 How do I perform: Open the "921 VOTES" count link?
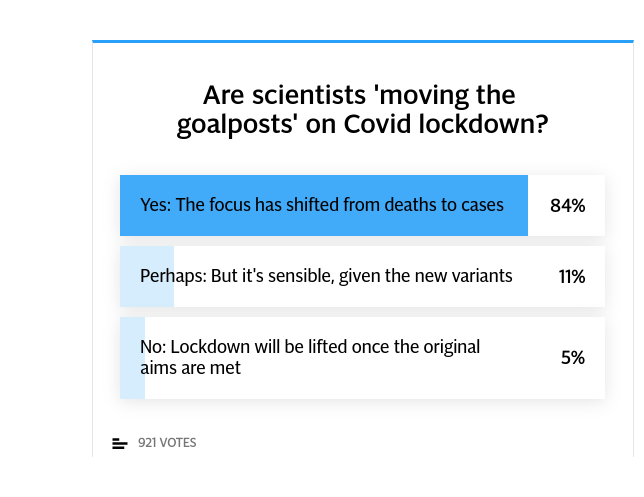(167, 443)
